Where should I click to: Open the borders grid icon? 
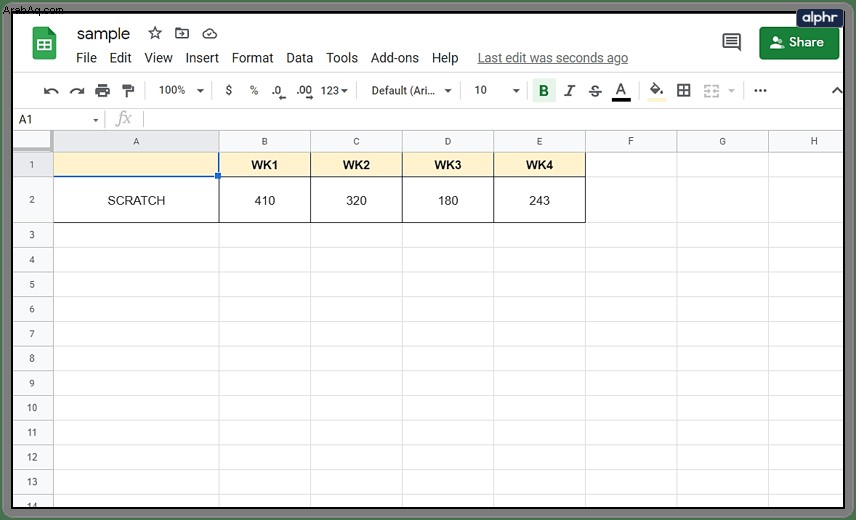[x=683, y=90]
